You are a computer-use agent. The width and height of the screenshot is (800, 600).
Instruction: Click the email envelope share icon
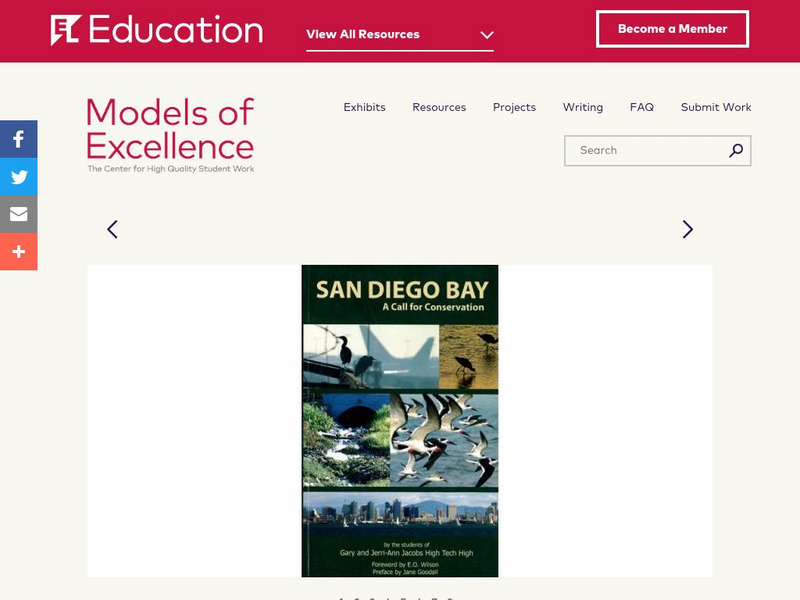(18, 214)
